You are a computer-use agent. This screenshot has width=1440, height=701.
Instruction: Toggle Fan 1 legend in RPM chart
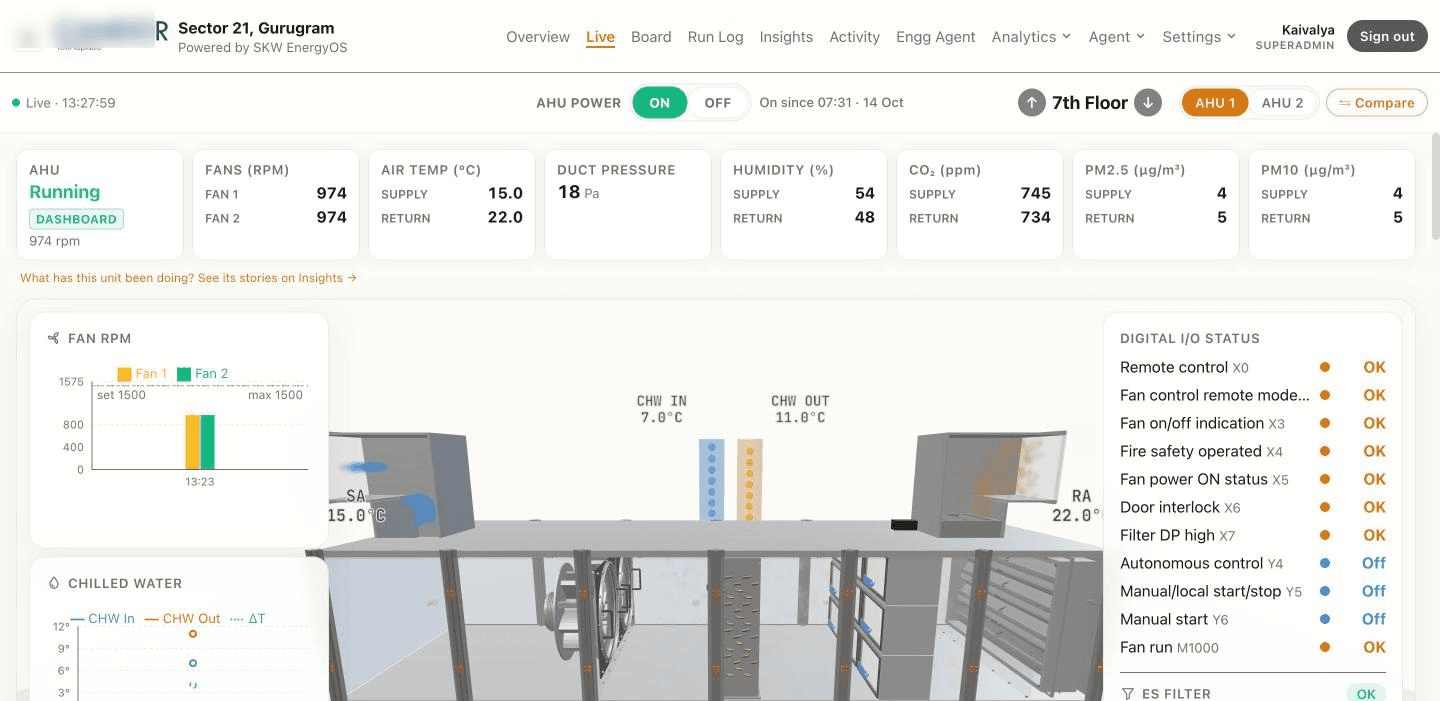point(142,373)
